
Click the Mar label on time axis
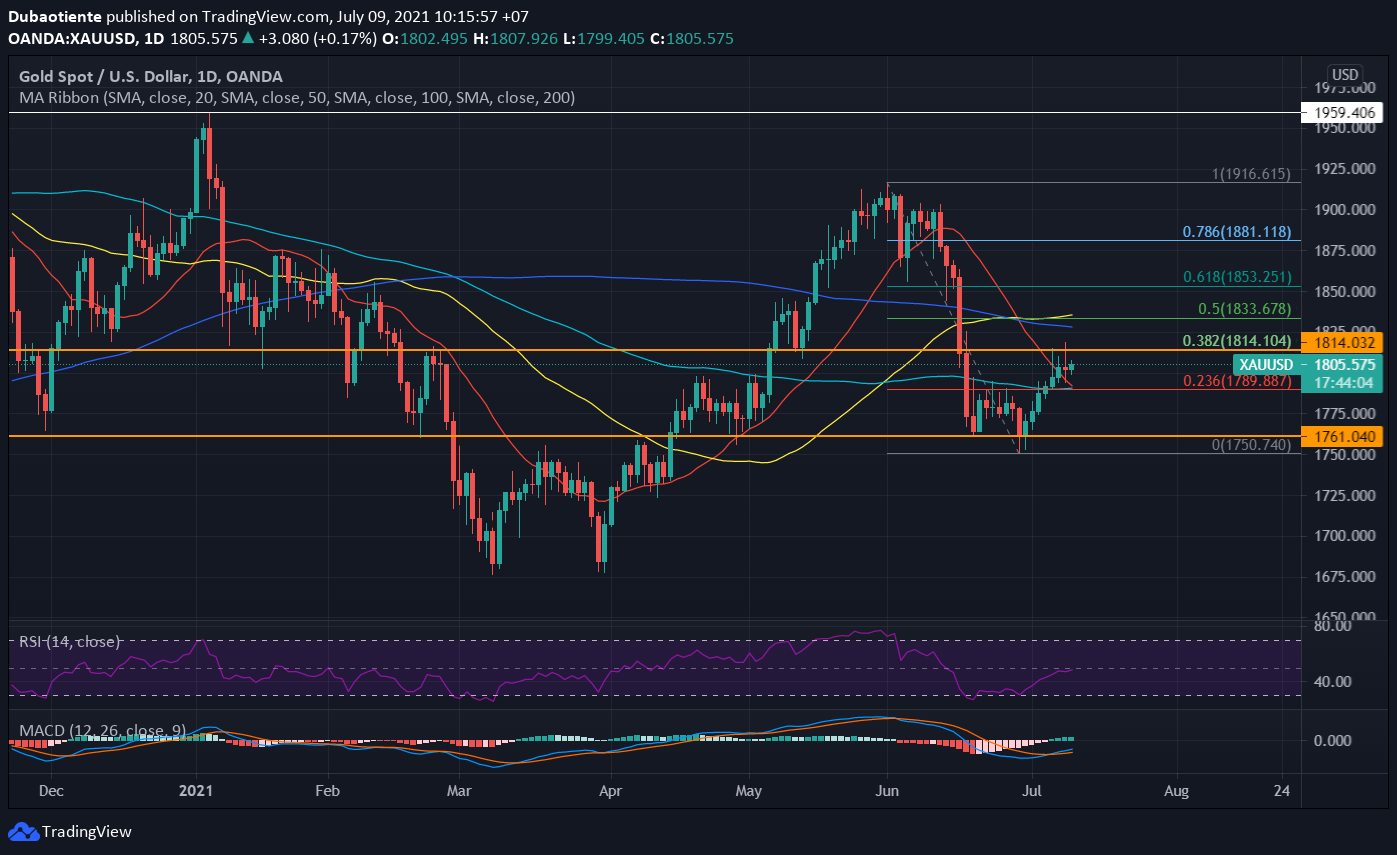click(x=459, y=791)
